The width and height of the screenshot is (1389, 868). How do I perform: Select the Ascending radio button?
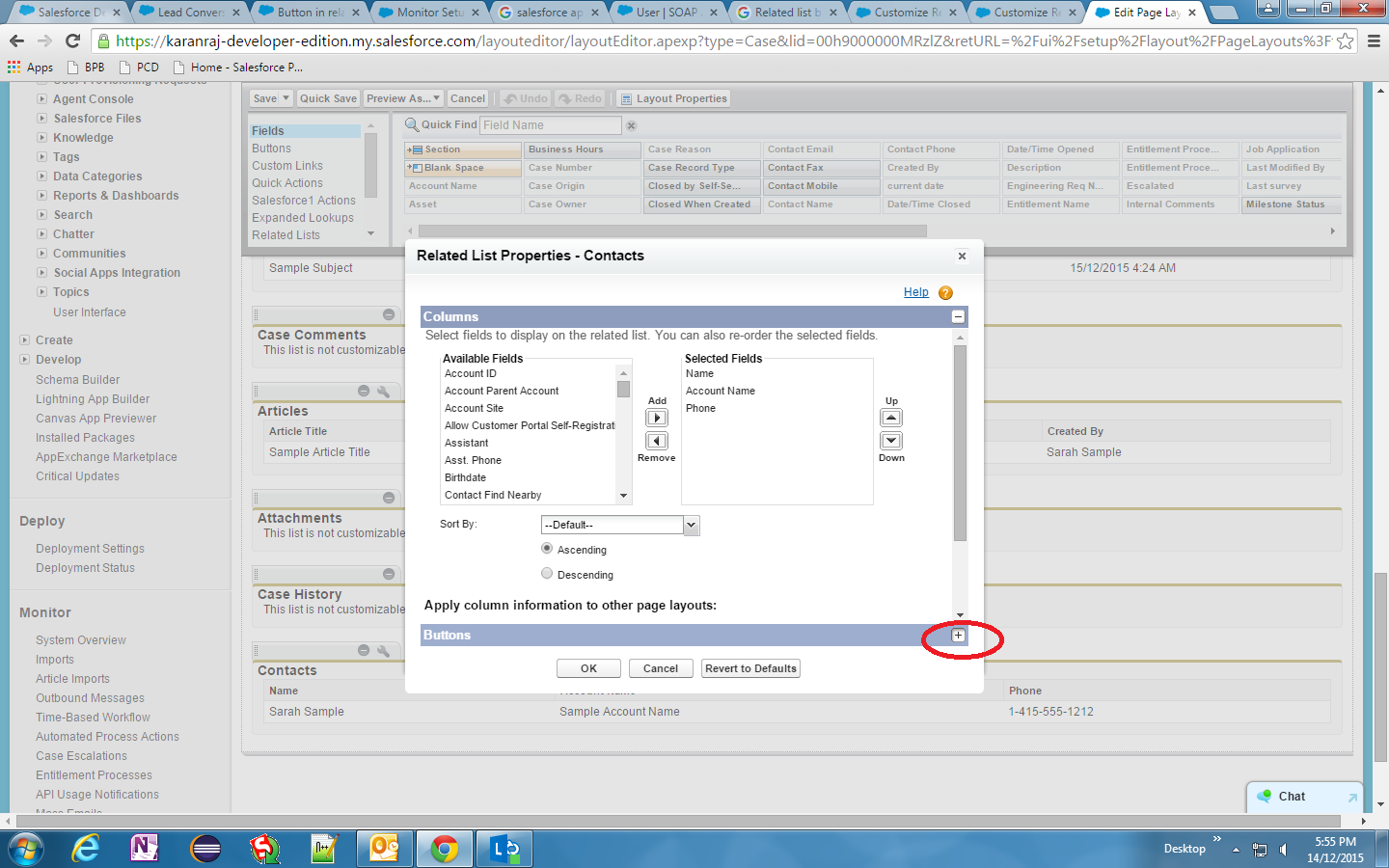click(547, 549)
